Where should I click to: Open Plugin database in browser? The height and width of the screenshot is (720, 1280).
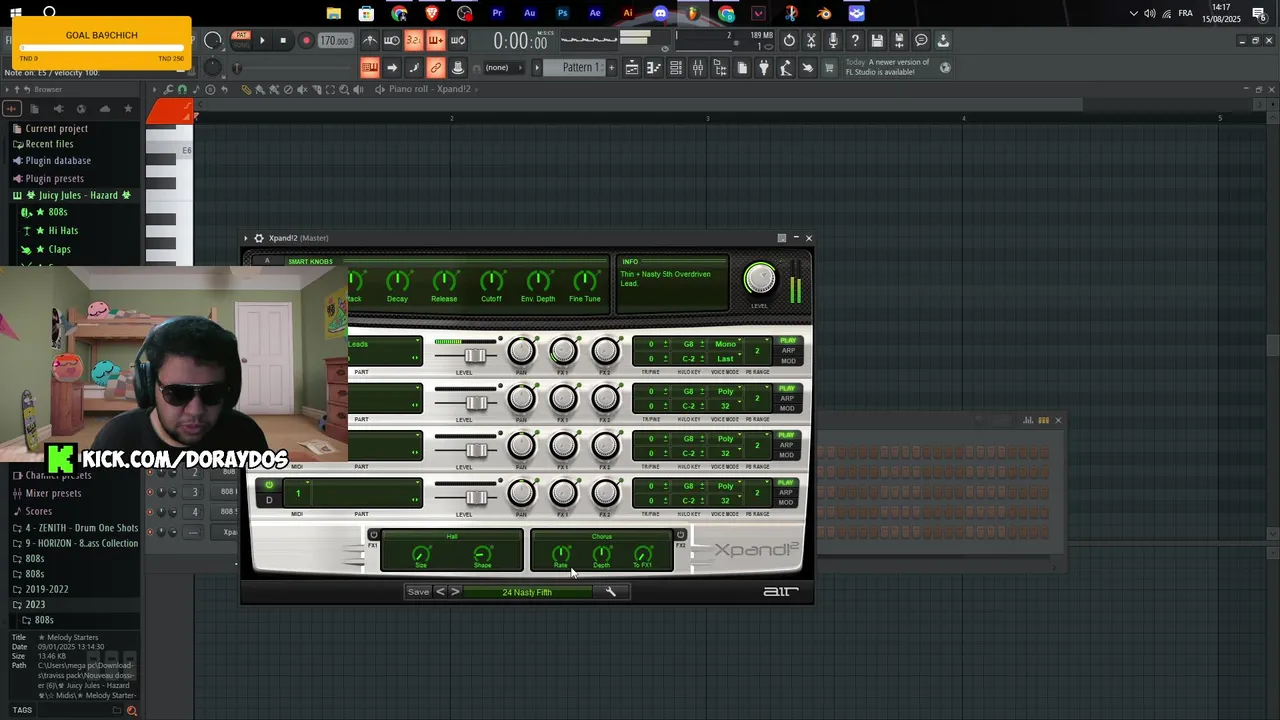coord(58,160)
